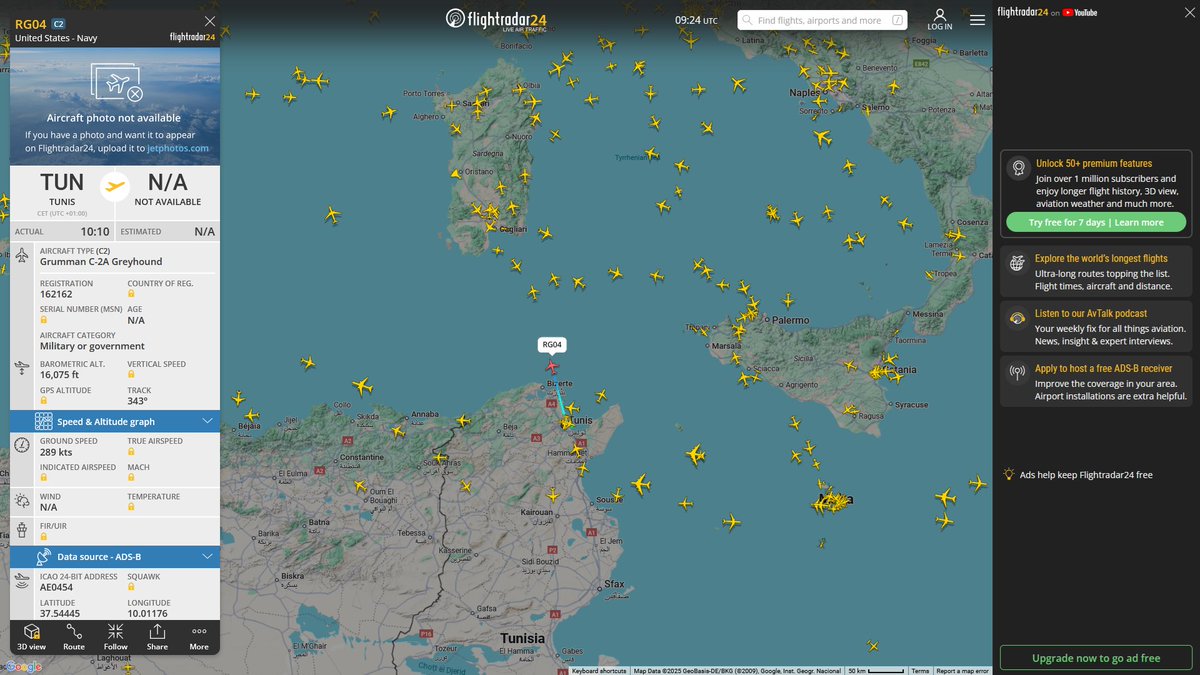Click the Palermo city label on map

(790, 320)
